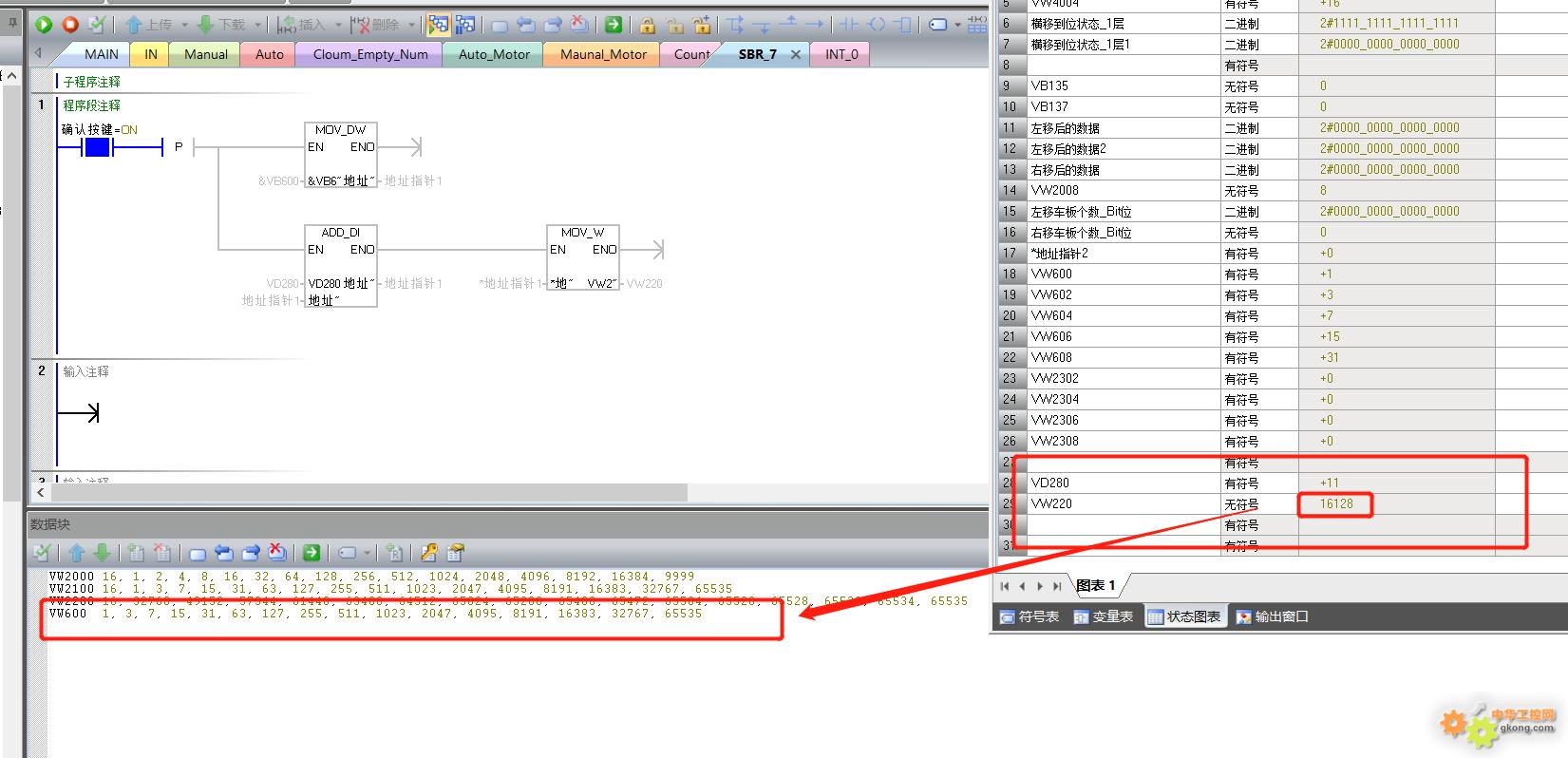Open the INT_0 tab
This screenshot has height=758, width=1568.
(x=841, y=54)
